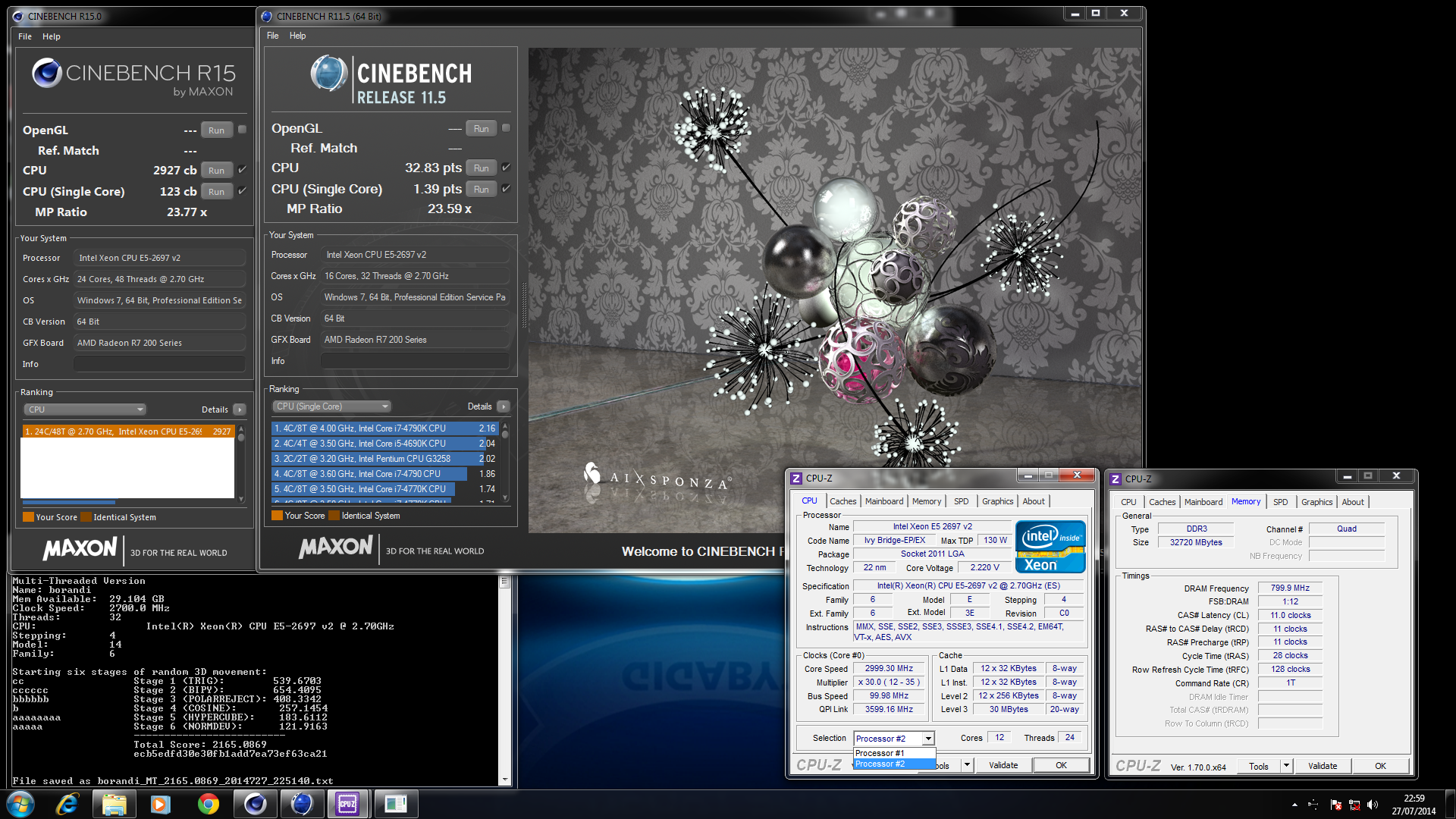1456x819 pixels.
Task: Launch Internet Explorer from taskbar
Action: tap(67, 804)
